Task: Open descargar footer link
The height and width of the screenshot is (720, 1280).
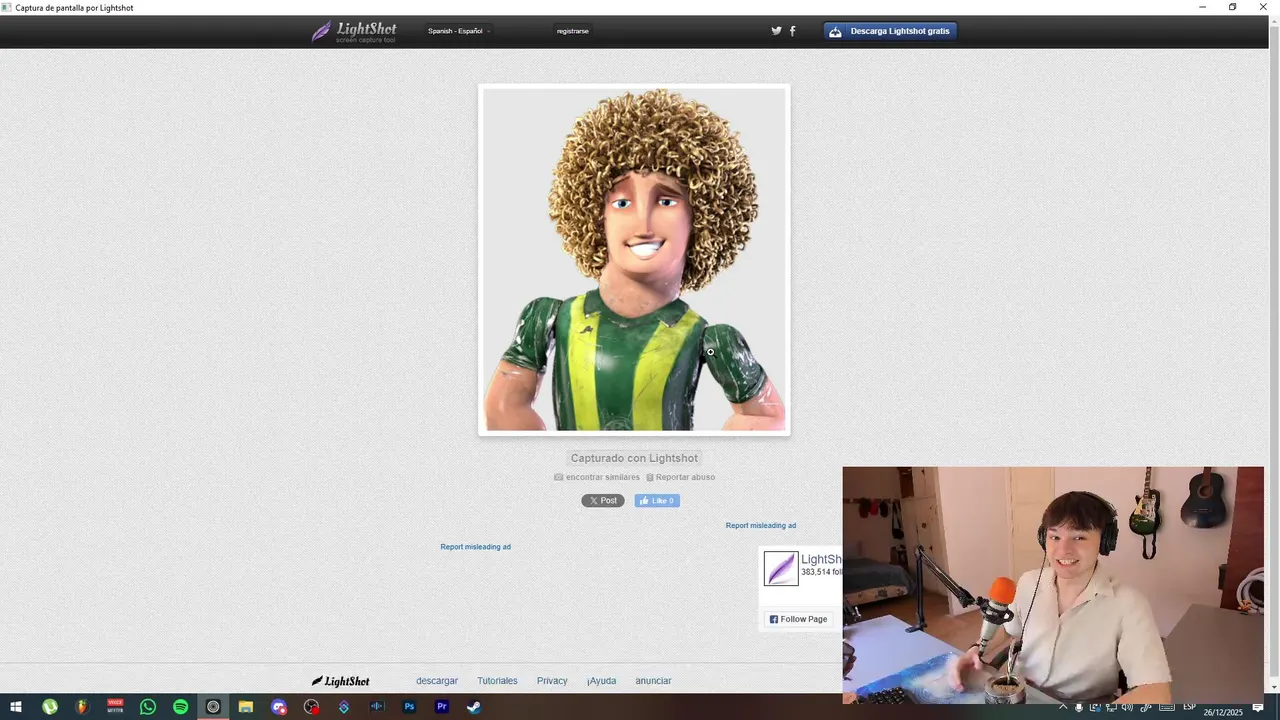Action: point(437,681)
